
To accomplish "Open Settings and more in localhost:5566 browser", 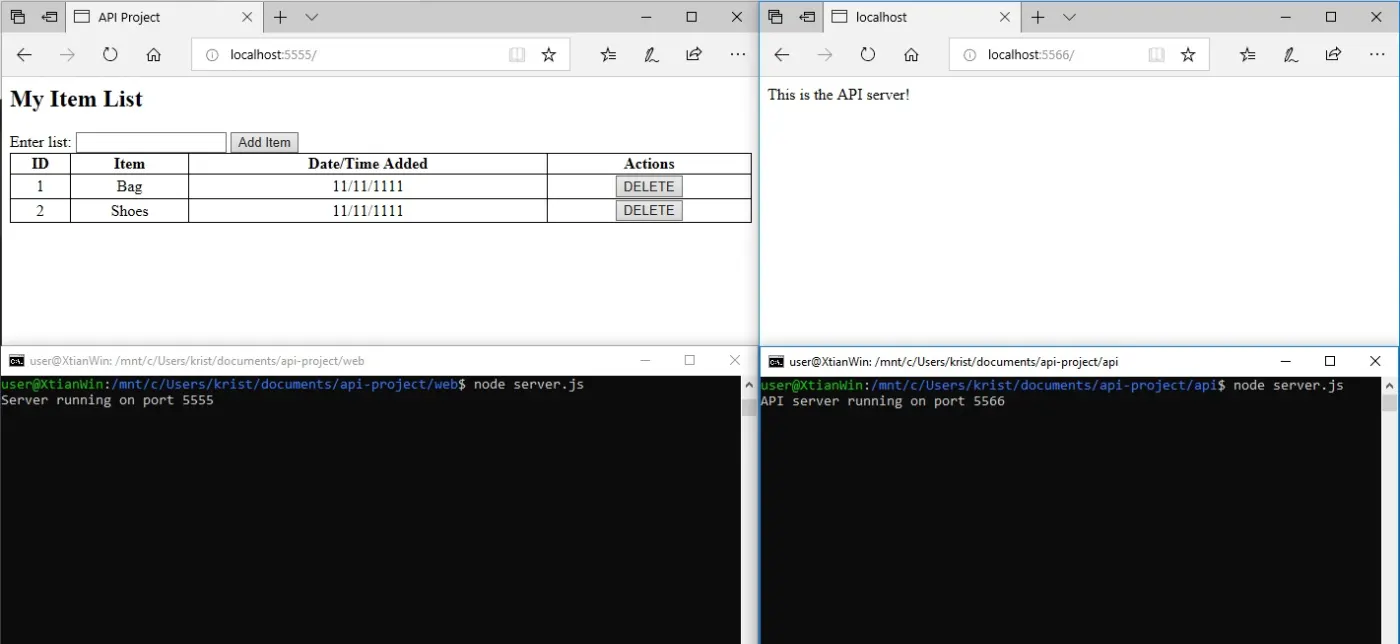I will click(x=1377, y=55).
